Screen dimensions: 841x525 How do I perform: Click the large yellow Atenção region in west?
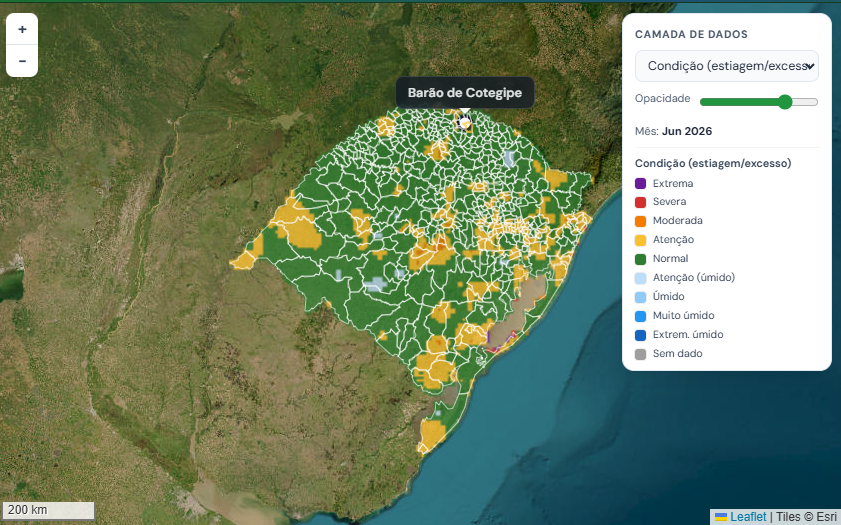[302, 233]
